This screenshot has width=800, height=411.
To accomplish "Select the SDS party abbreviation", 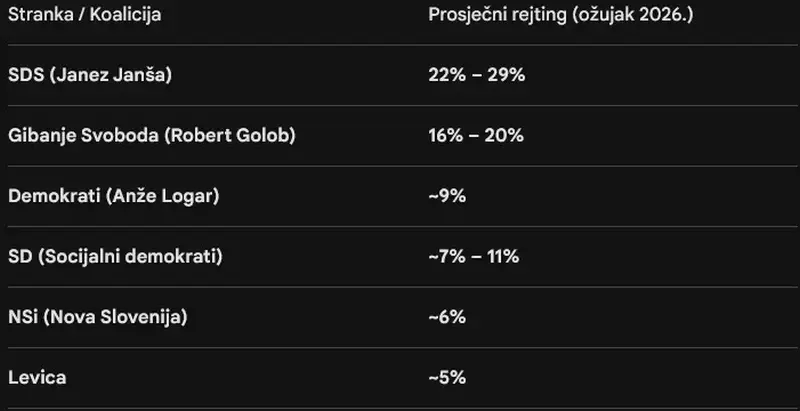I will point(26,75).
